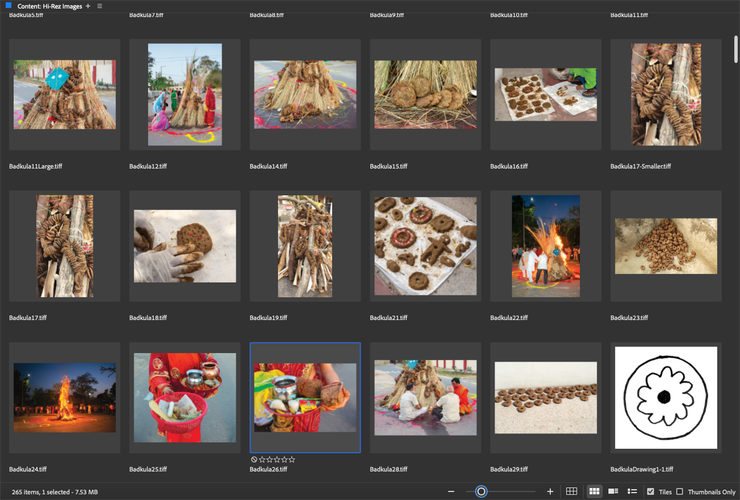Select the Badkula28.tiff thumbnail
The width and height of the screenshot is (740, 500).
coord(426,398)
